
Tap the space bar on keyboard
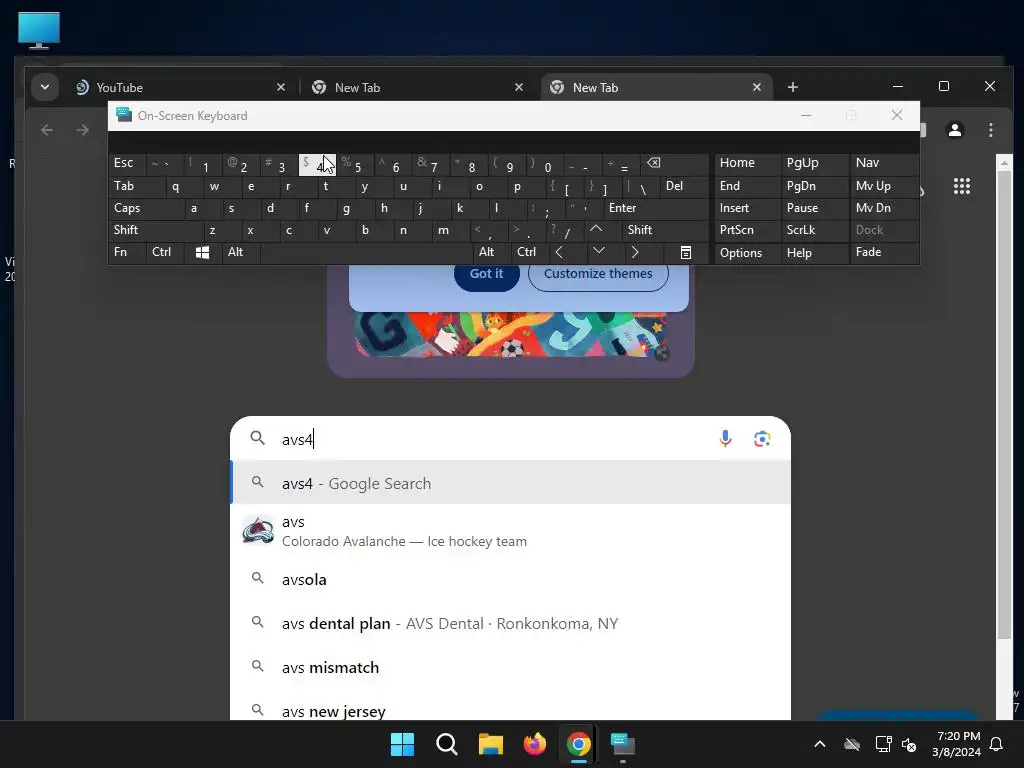(x=366, y=252)
